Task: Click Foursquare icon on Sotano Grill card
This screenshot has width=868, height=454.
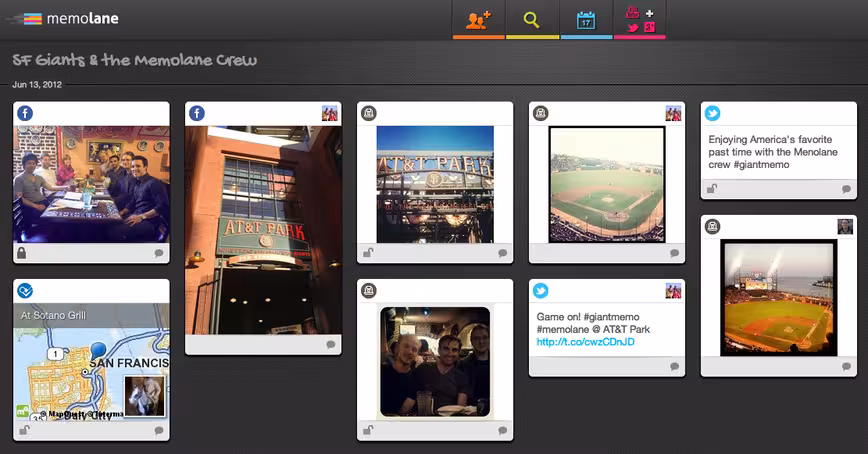Action: click(x=25, y=291)
